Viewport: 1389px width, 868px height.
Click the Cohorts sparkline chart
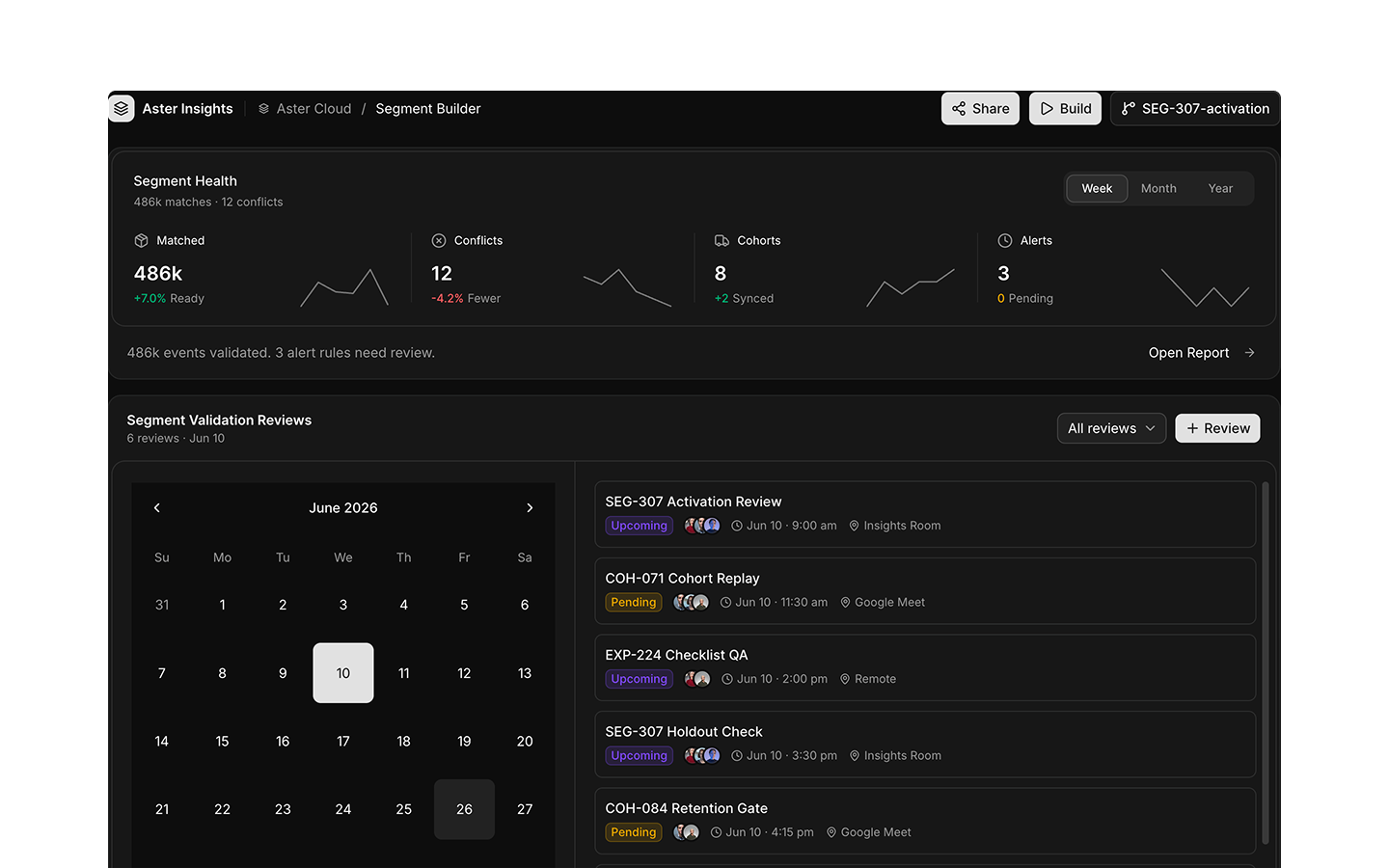[911, 287]
